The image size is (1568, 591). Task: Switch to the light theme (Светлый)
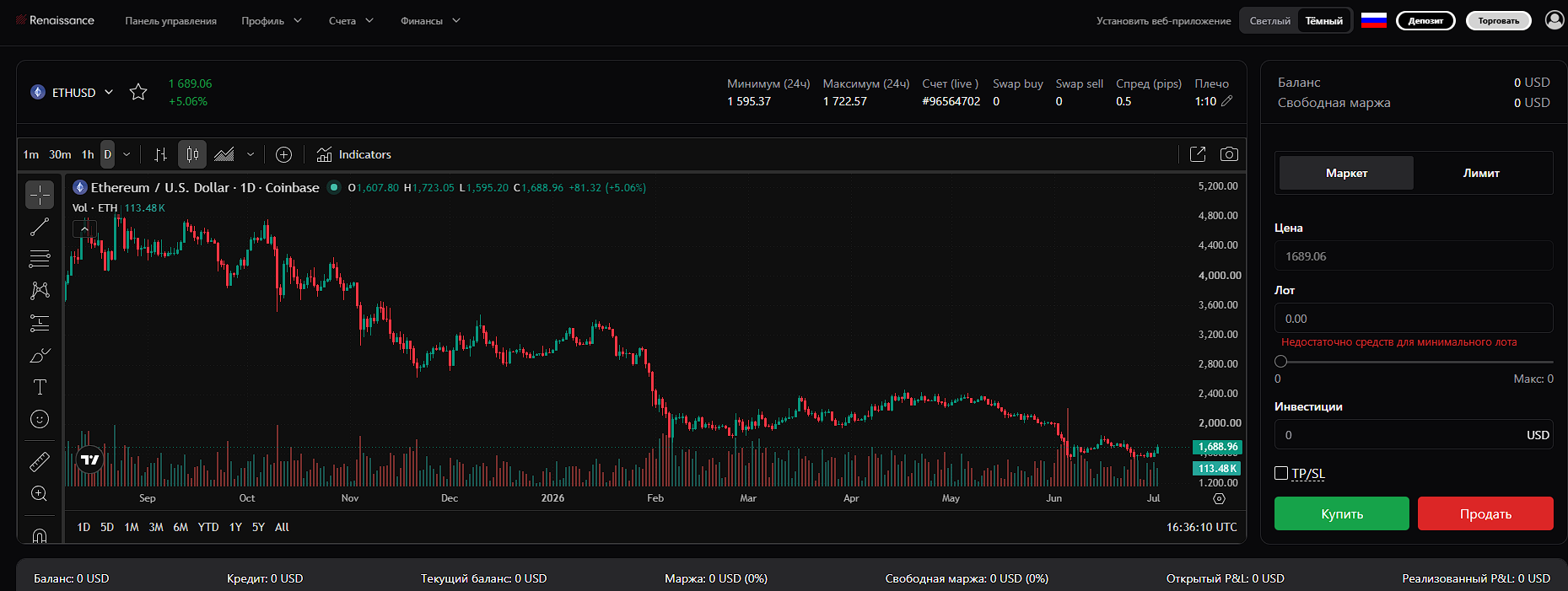pos(1270,21)
